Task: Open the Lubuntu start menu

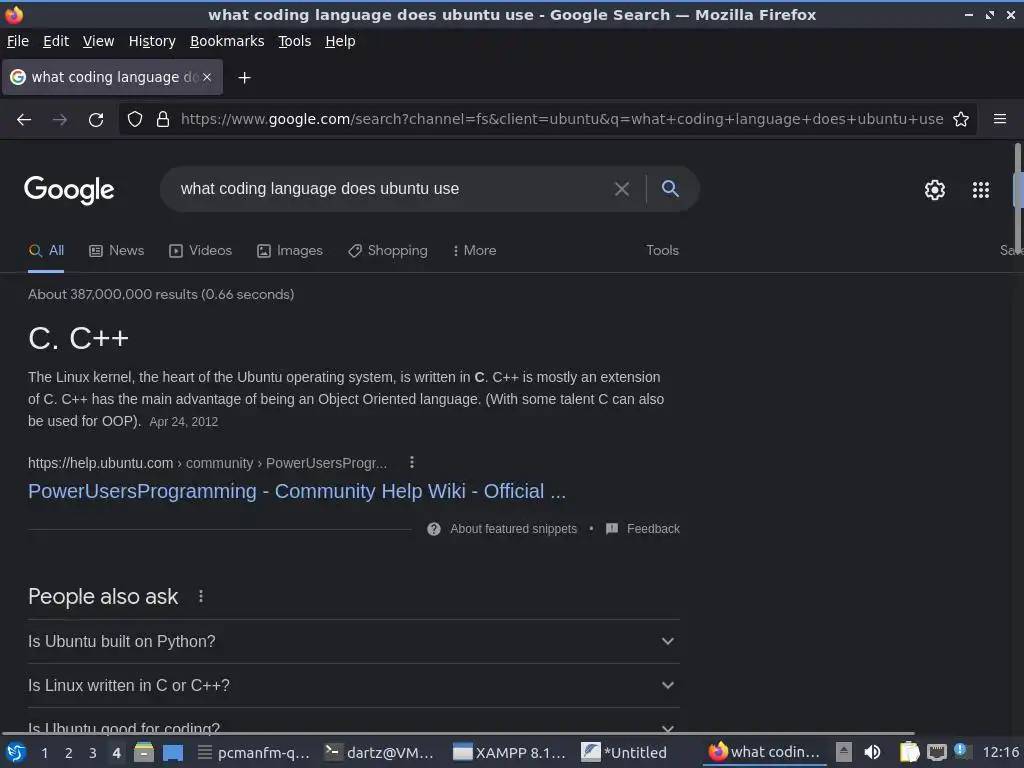Action: click(x=16, y=752)
